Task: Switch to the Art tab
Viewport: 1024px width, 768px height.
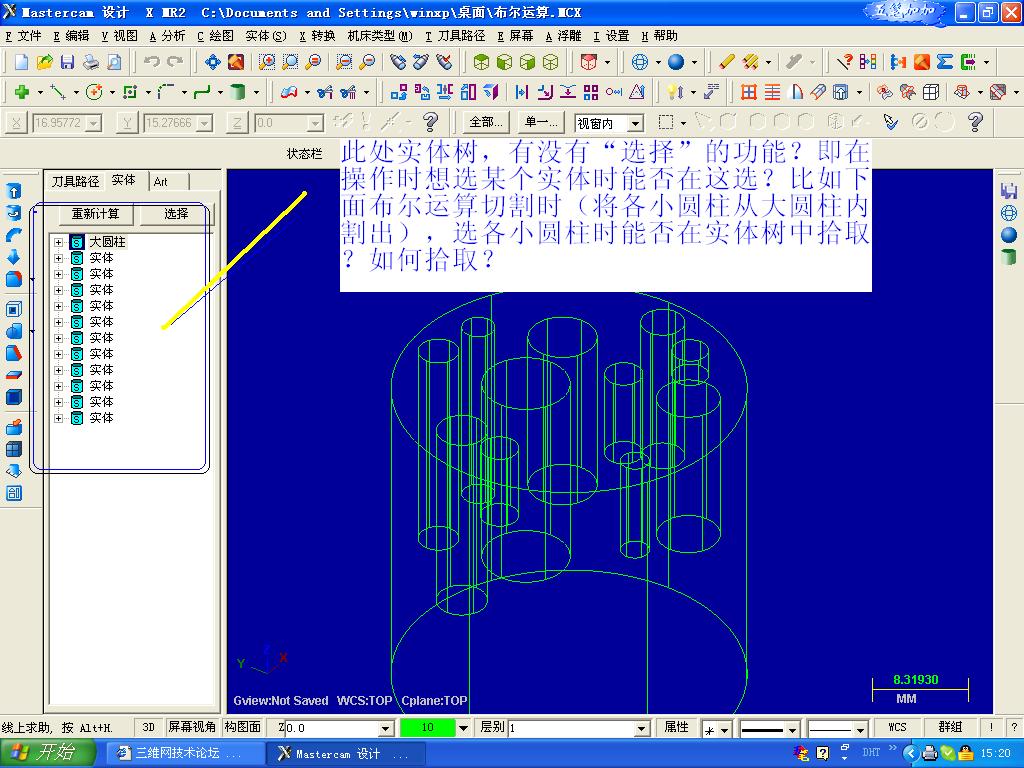Action: coord(161,182)
